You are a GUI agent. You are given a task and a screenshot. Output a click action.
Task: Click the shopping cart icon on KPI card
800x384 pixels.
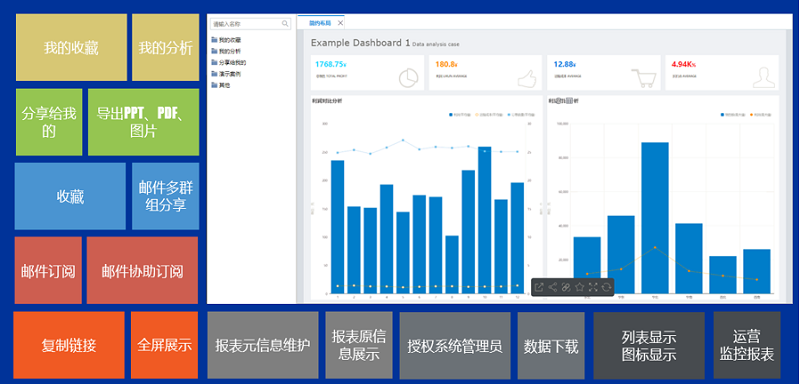(x=644, y=78)
